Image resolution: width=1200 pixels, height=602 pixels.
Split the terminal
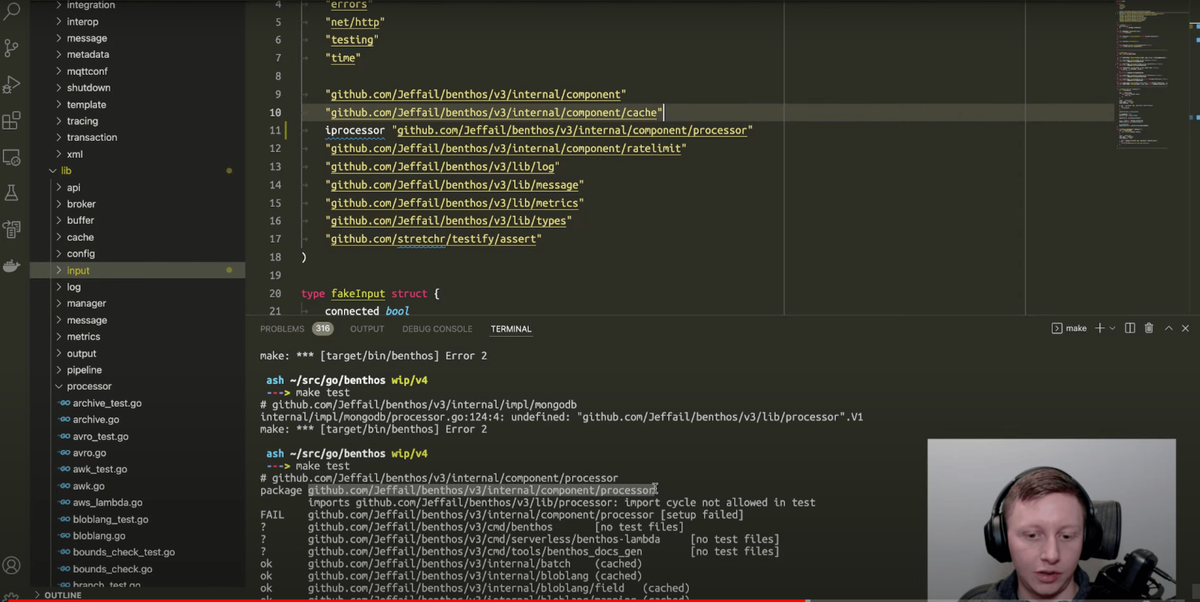pyautogui.click(x=1133, y=328)
